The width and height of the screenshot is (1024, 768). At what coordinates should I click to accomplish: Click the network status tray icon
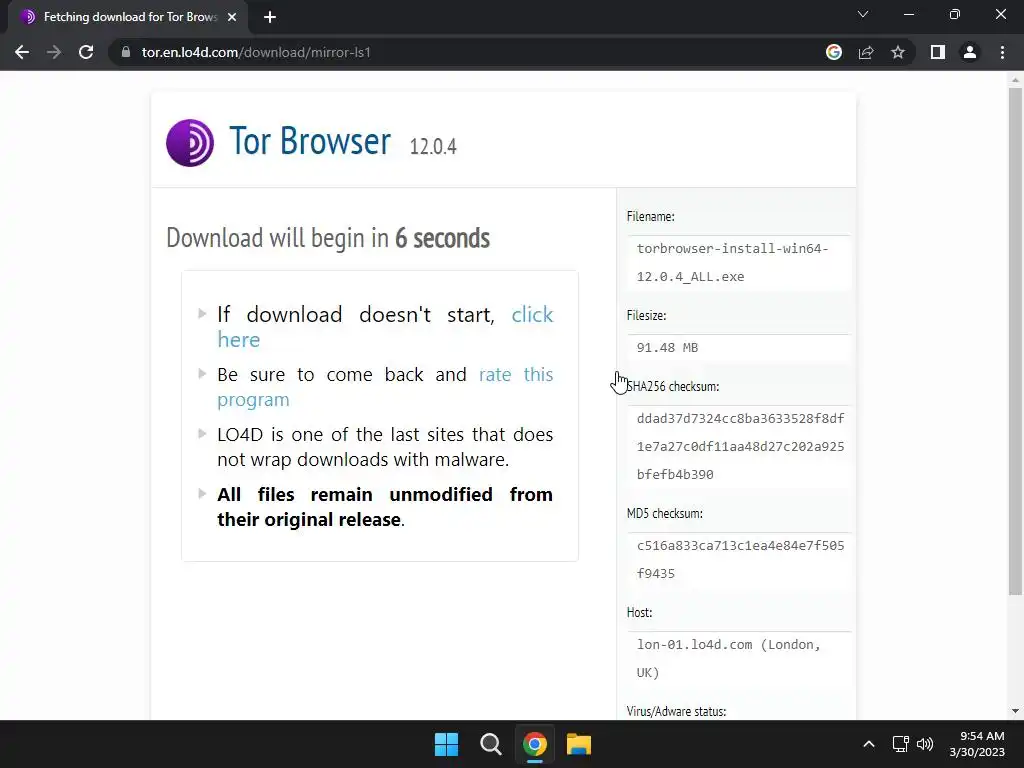901,744
